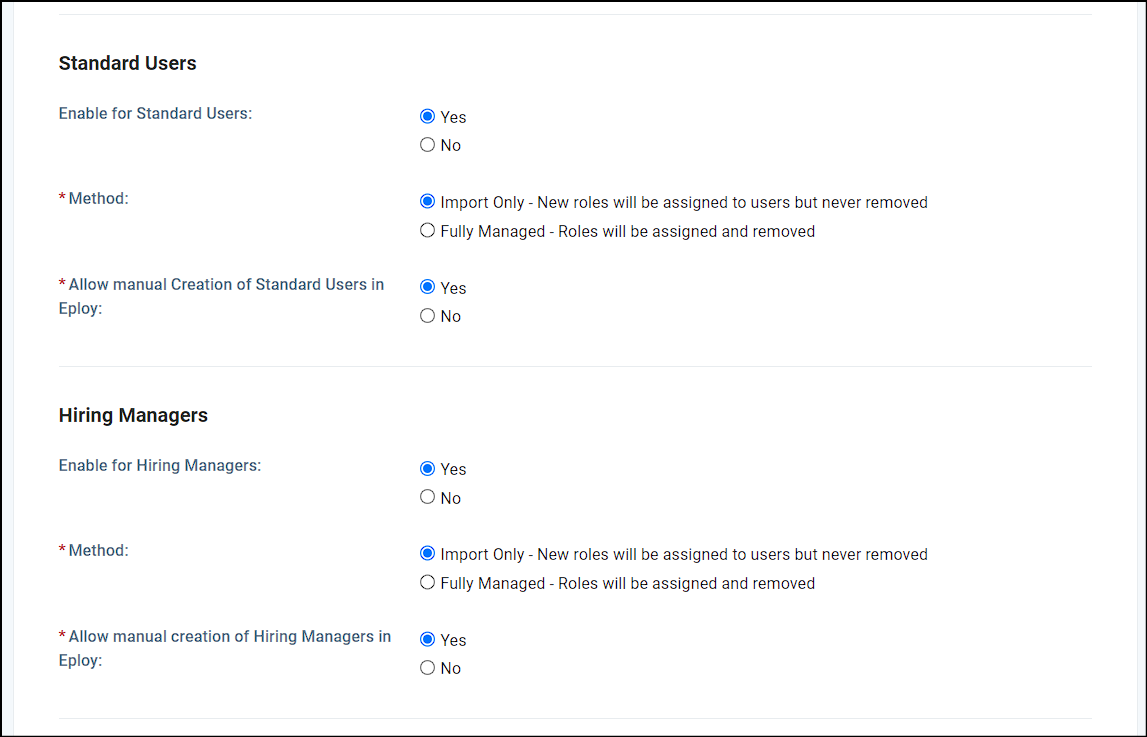
Task: Enable the feature for Hiring Managers
Action: (x=428, y=467)
